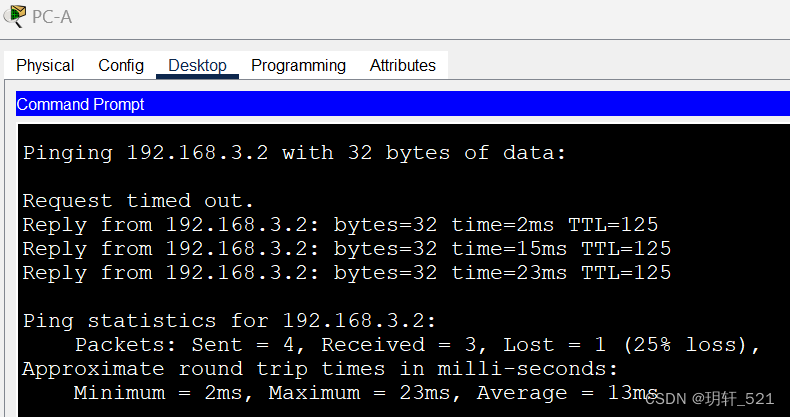The width and height of the screenshot is (790, 417).
Task: Click the 'Pinging 192.168.3.2 with 32 bytes' line
Action: point(295,153)
